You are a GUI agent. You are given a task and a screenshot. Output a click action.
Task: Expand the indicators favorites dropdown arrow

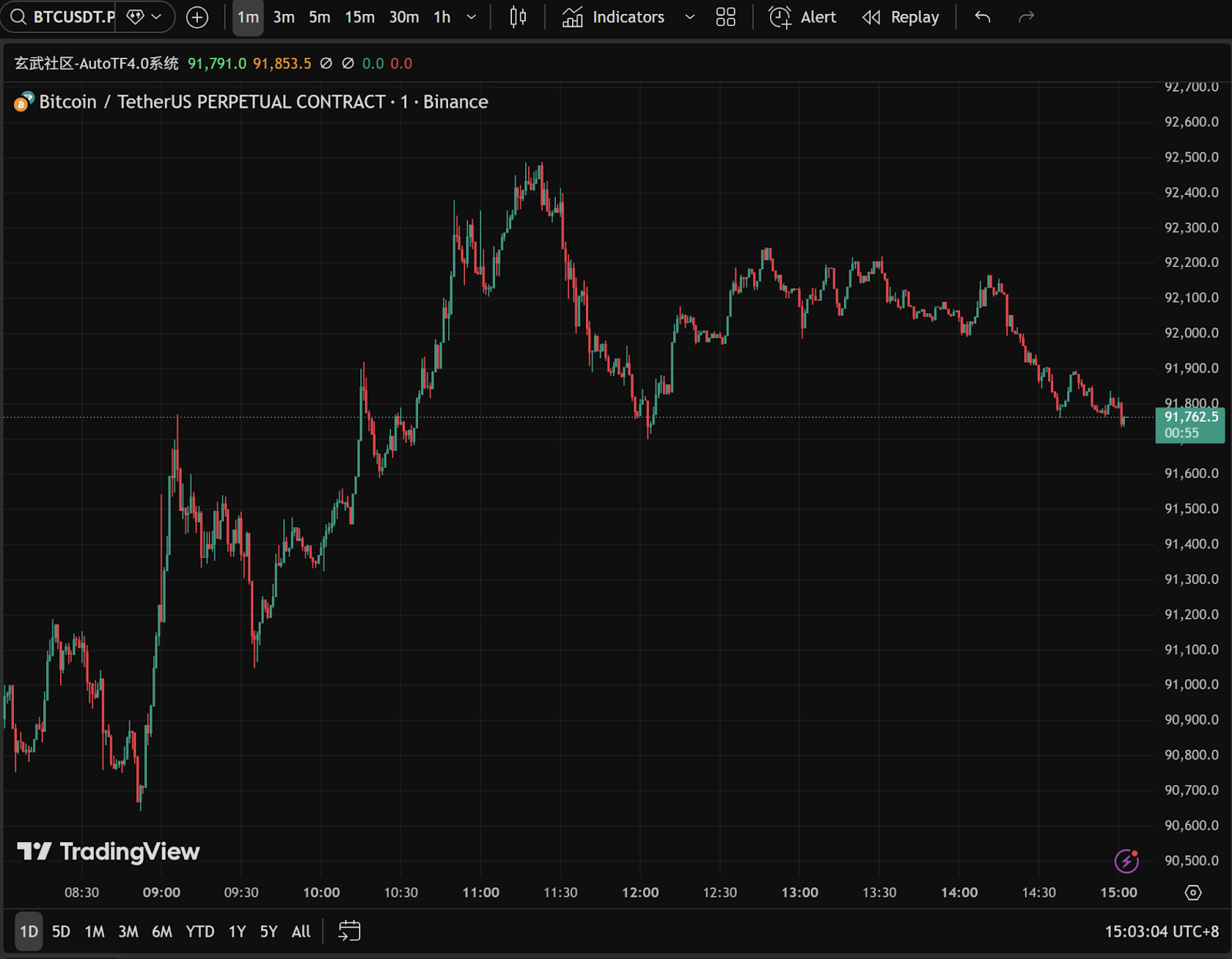point(690,17)
